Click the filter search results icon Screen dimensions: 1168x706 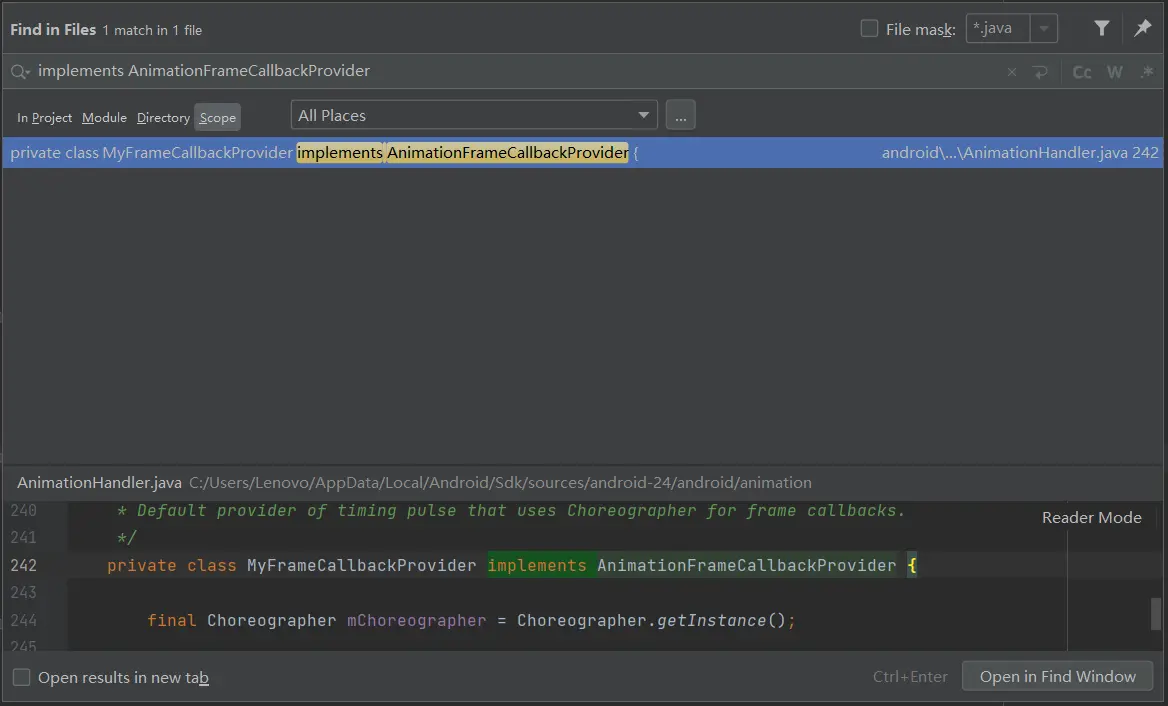point(1101,29)
